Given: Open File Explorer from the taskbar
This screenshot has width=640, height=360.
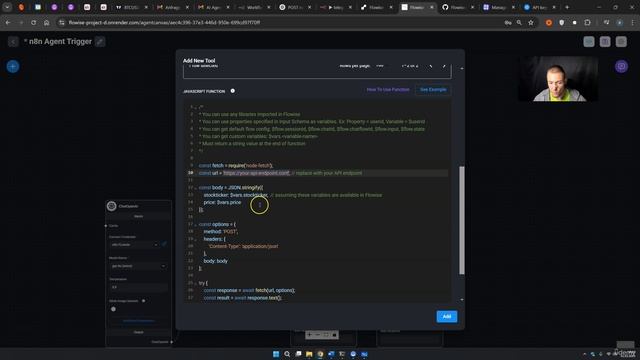Looking at the screenshot, I should 309,354.
